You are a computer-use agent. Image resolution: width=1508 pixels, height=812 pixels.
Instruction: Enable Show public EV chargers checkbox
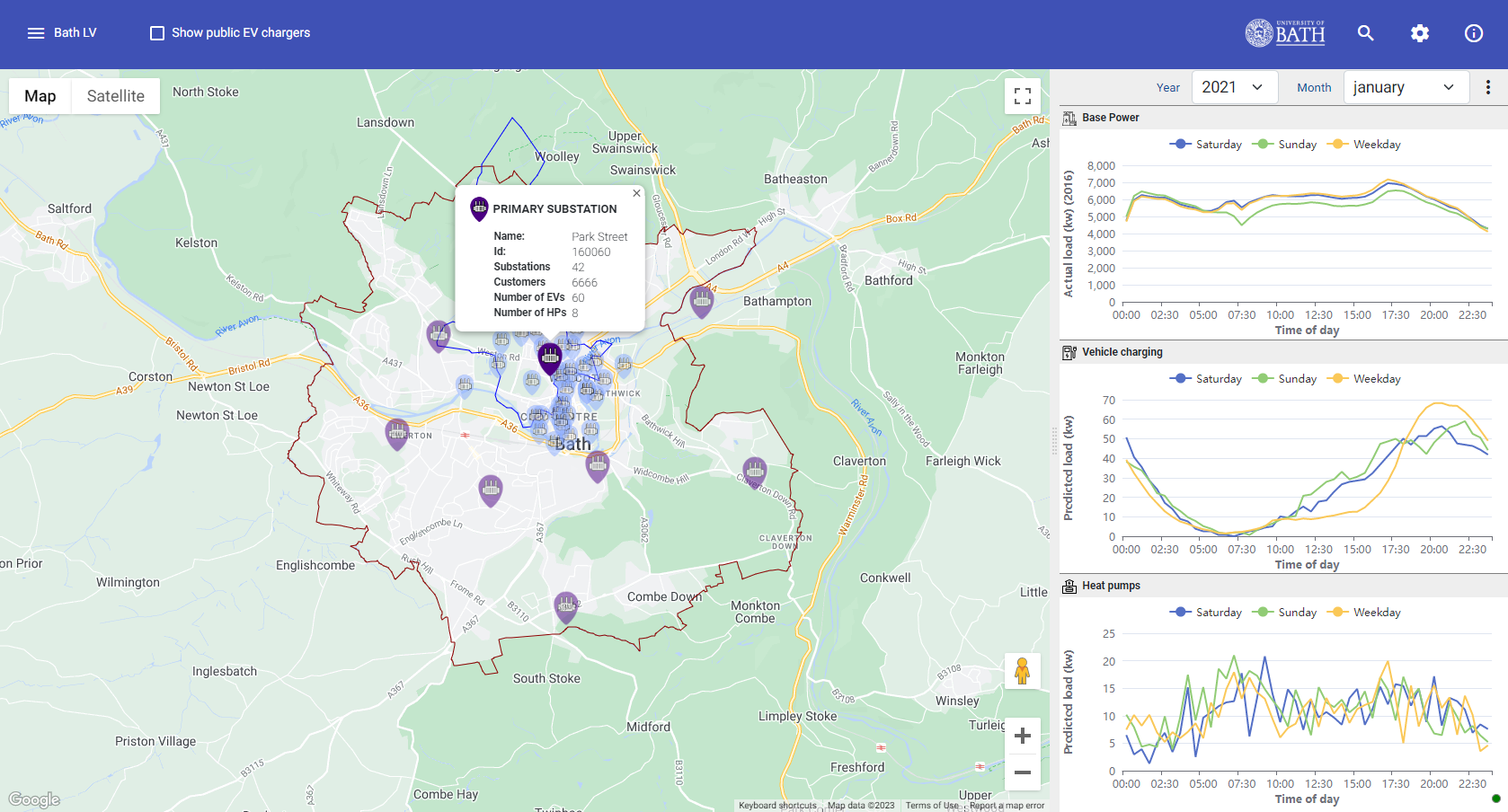pos(157,33)
